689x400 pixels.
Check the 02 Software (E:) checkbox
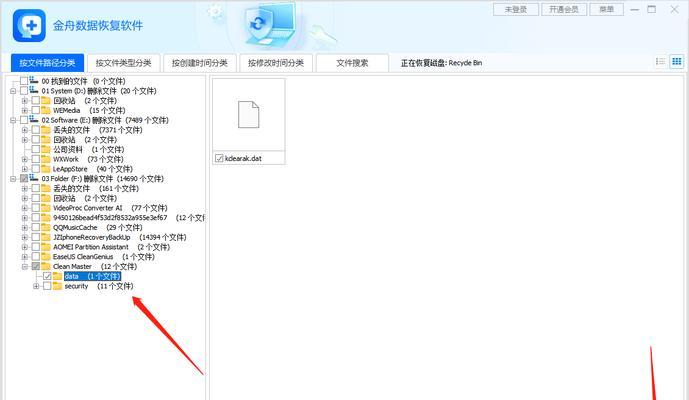pyautogui.click(x=24, y=120)
